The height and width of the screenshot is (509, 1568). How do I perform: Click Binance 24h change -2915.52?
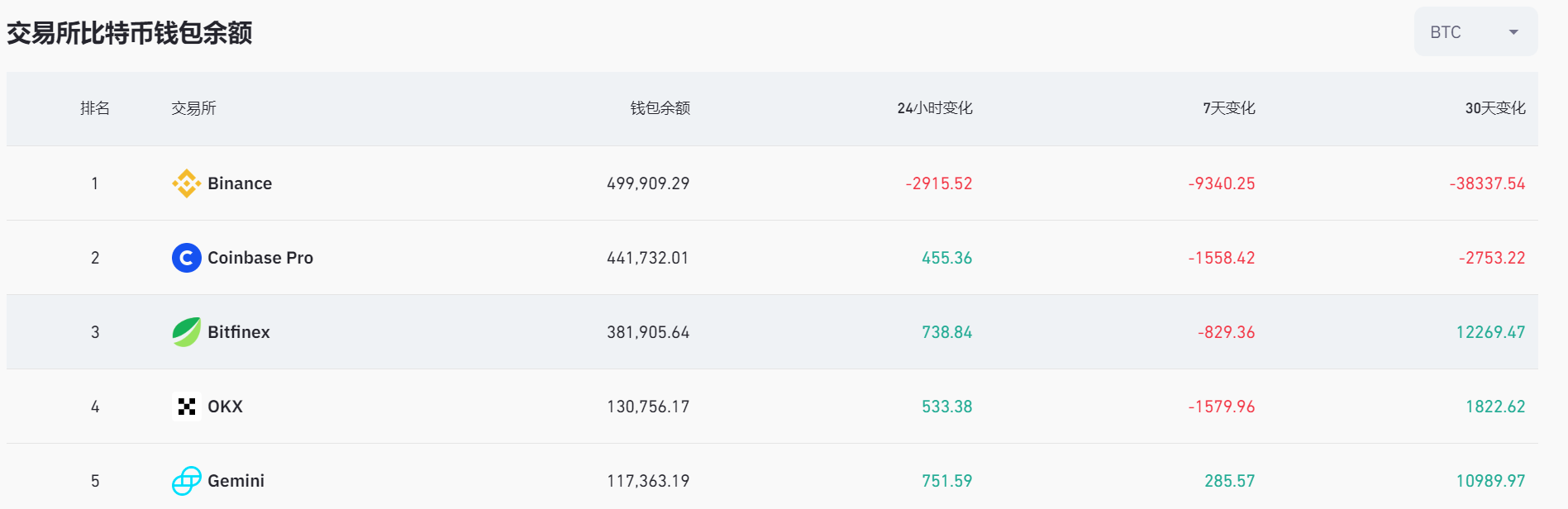tap(939, 183)
